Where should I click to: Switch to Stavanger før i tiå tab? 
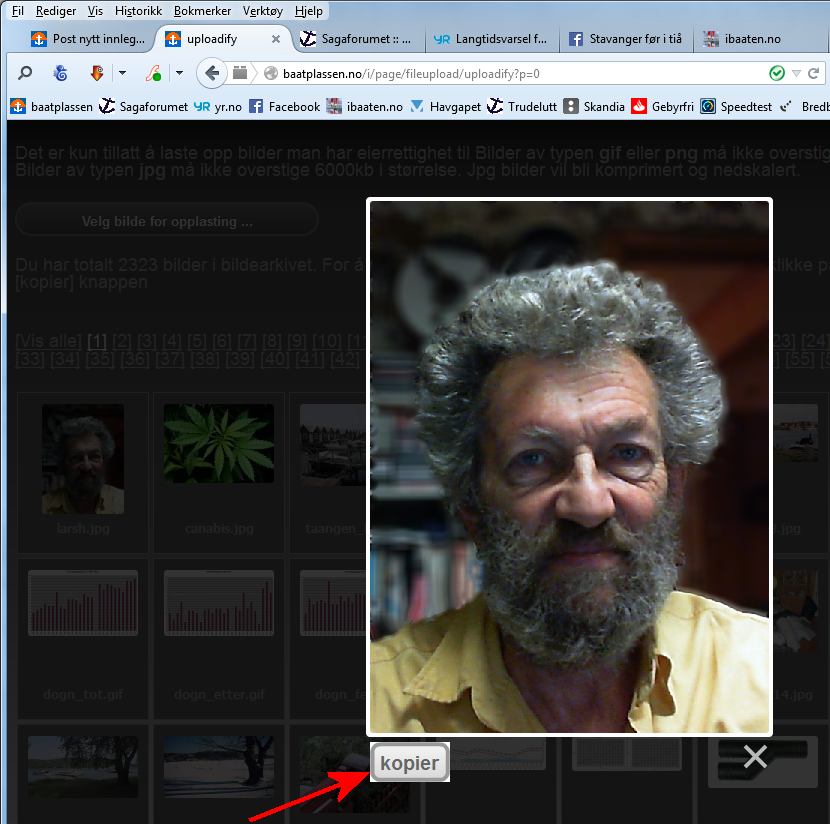[x=626, y=39]
